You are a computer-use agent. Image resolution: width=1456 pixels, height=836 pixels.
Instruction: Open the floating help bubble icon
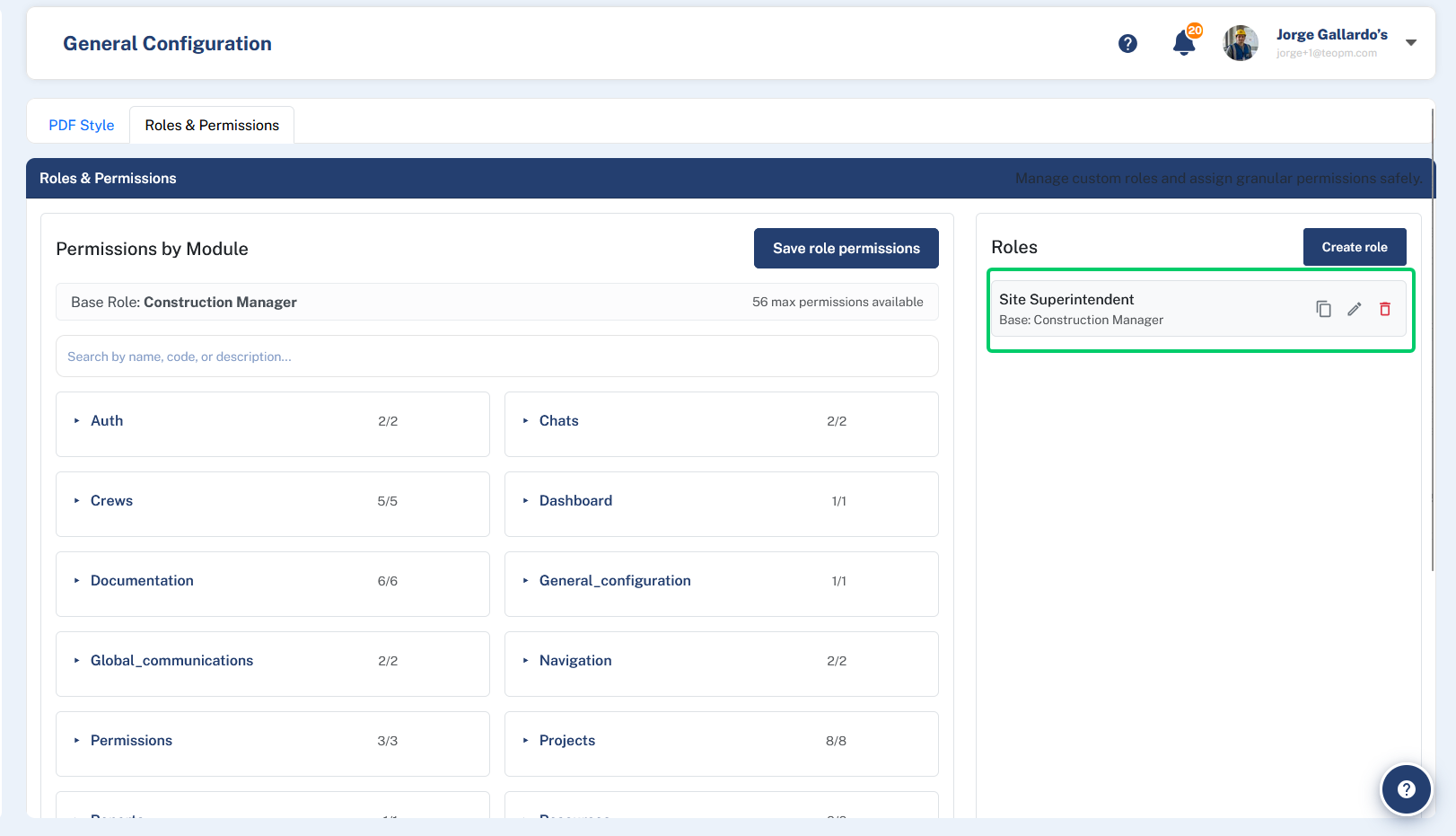(x=1406, y=789)
